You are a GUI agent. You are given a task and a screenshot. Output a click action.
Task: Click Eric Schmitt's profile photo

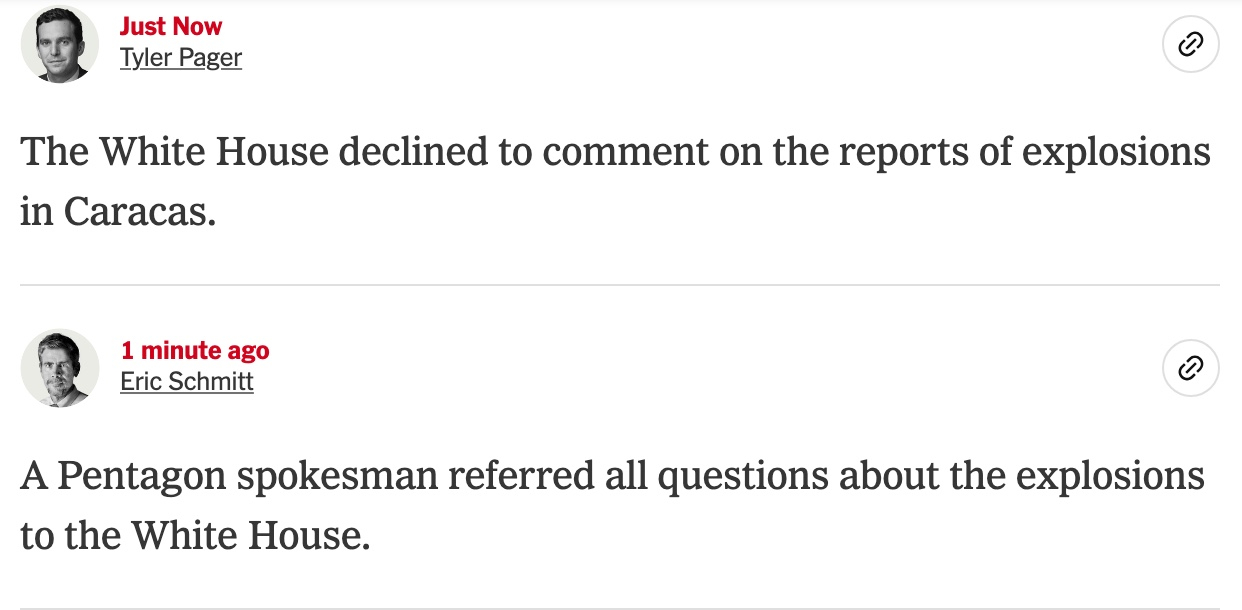pos(59,369)
